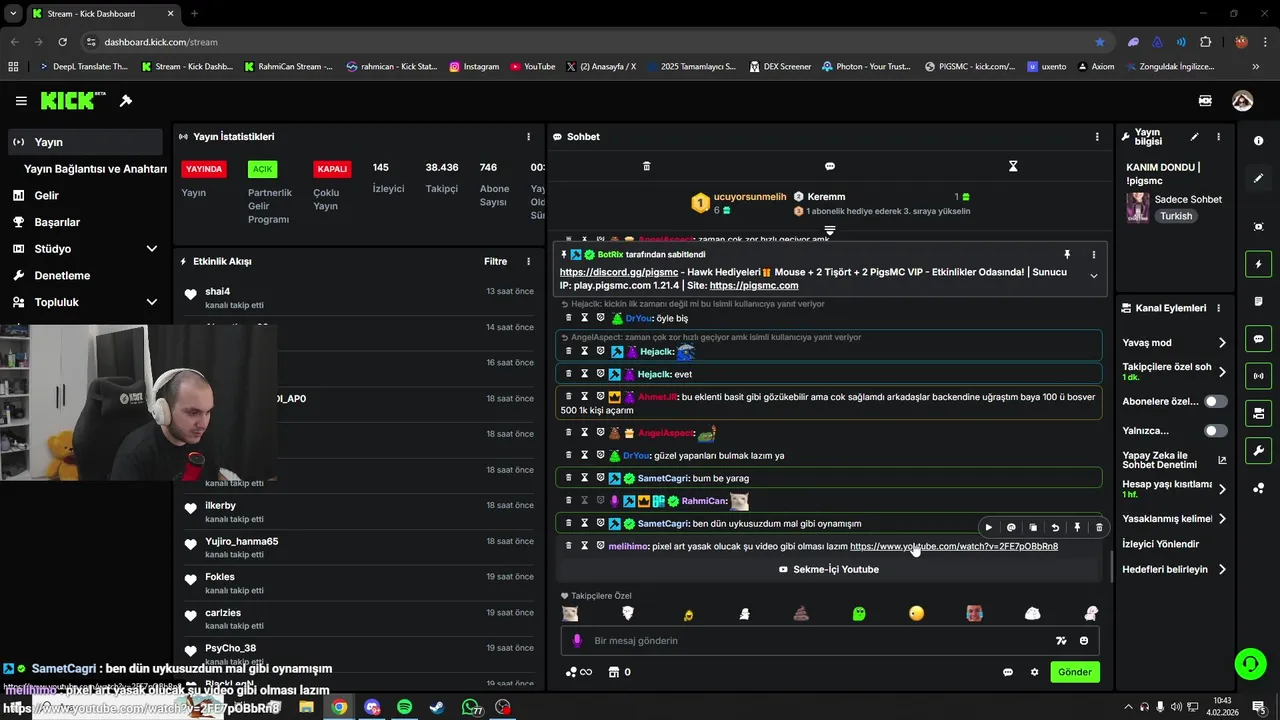Open the discord.gg/pigsmc link

619,272
